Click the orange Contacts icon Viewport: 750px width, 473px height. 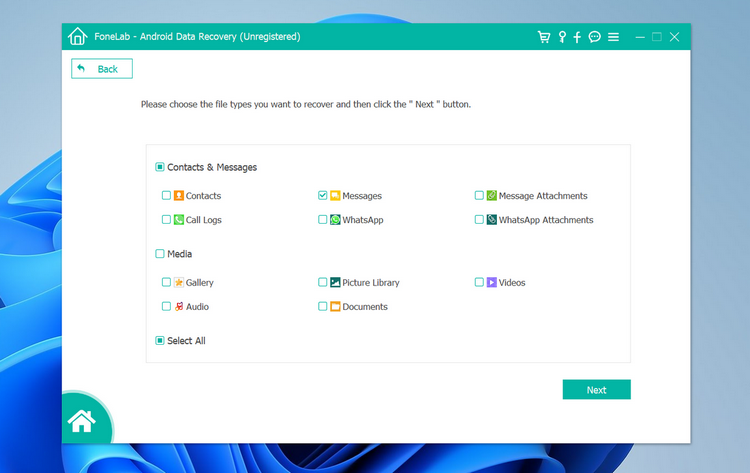179,196
